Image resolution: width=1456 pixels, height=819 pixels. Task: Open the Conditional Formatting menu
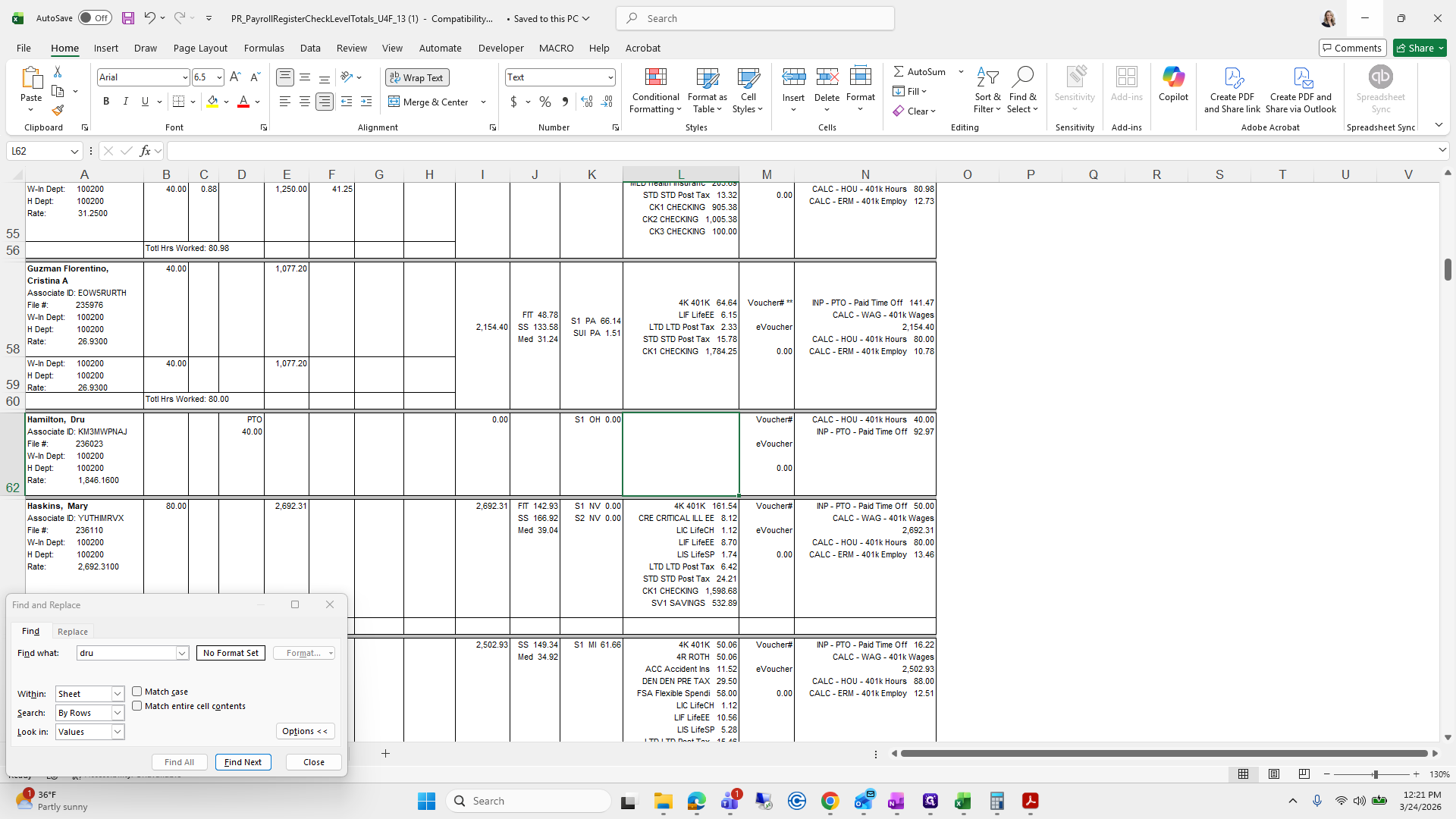(655, 91)
